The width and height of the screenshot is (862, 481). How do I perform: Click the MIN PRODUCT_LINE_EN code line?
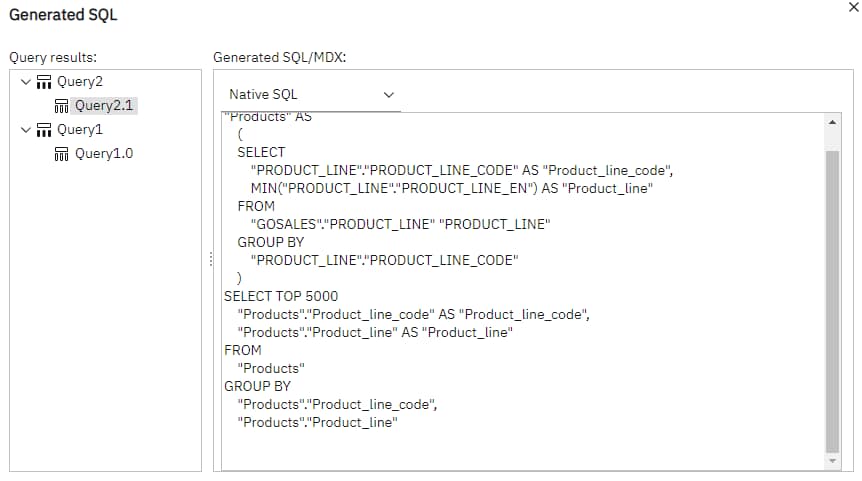pyautogui.click(x=451, y=188)
